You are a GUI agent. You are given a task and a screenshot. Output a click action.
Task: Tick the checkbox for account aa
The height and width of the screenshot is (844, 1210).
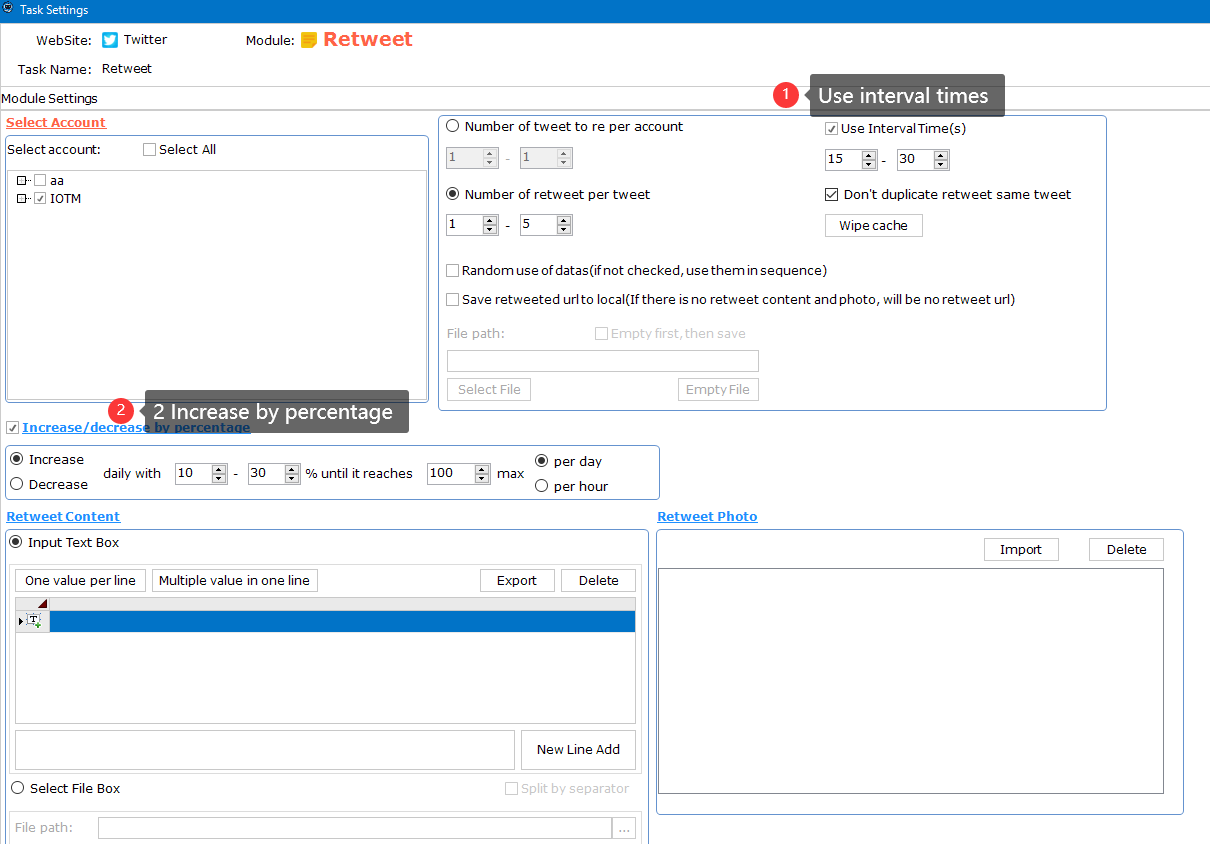pyautogui.click(x=40, y=181)
